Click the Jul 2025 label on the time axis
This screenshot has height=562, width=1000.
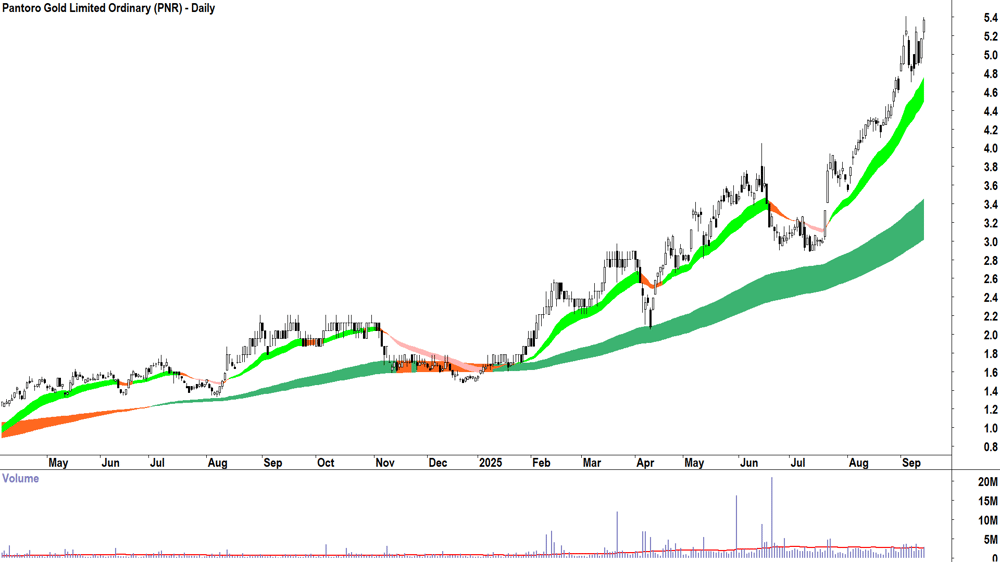pos(797,462)
